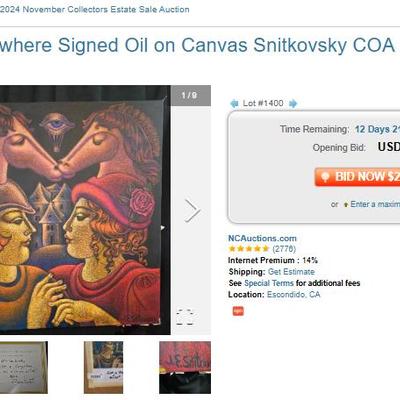Click the main painting image
Viewport: 400px width, 400px height.
[x=85, y=210]
